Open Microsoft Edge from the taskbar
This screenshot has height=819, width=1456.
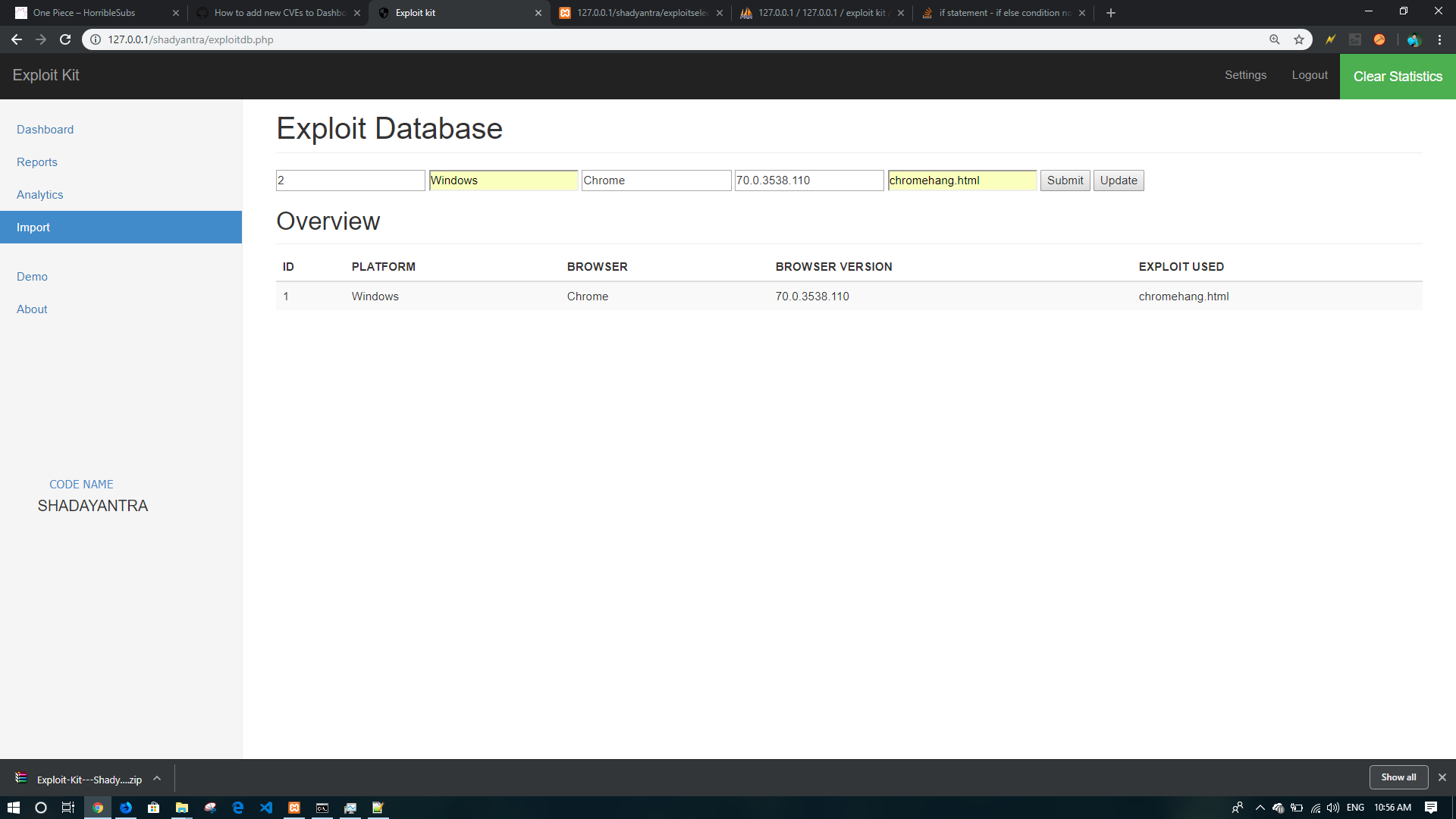238,808
